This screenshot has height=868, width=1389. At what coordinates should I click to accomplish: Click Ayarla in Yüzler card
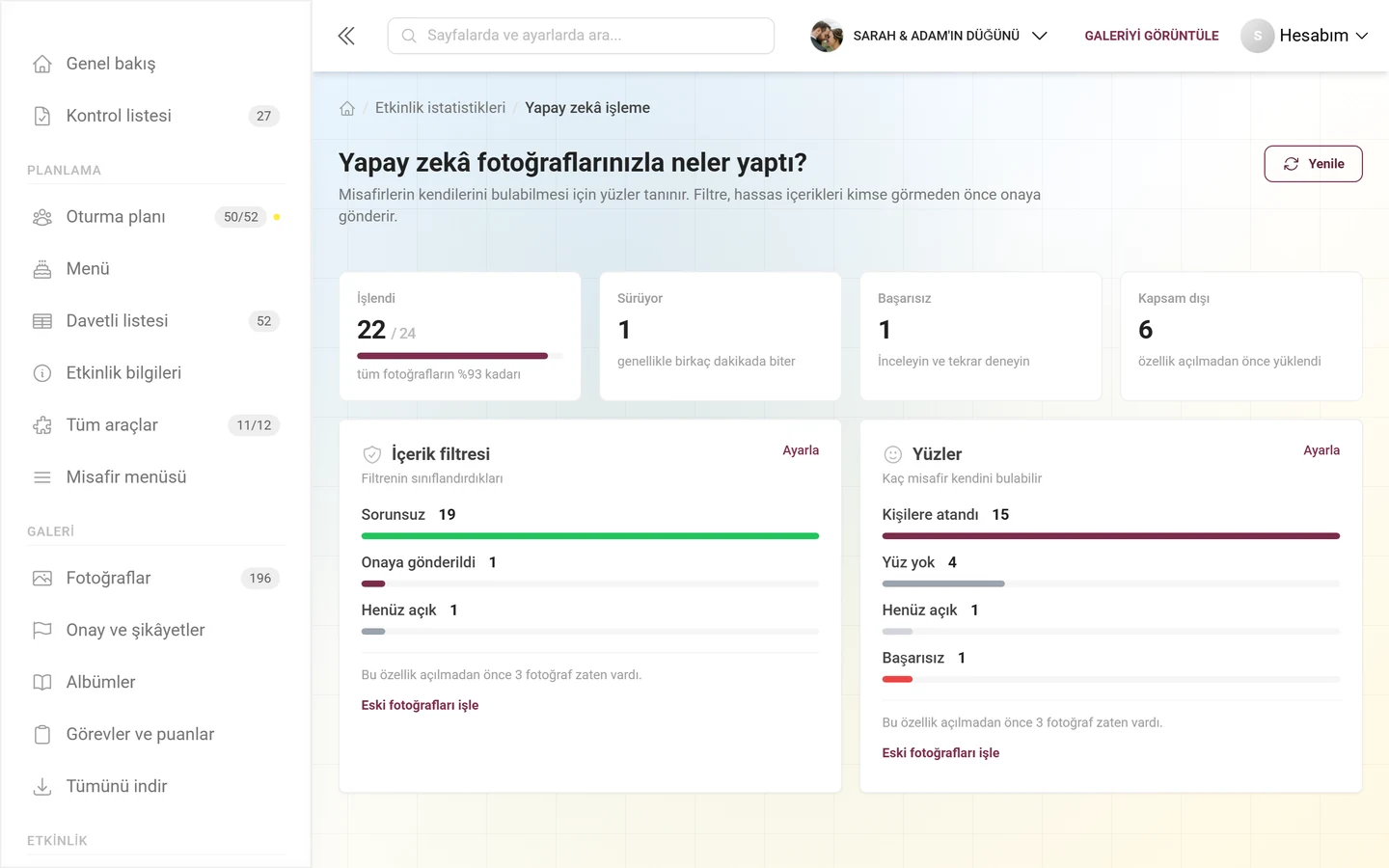(x=1321, y=450)
